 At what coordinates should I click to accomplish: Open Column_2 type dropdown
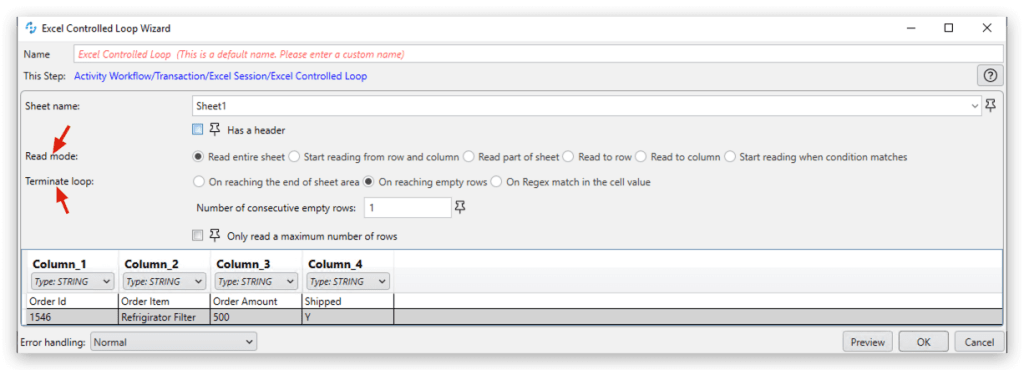click(165, 282)
